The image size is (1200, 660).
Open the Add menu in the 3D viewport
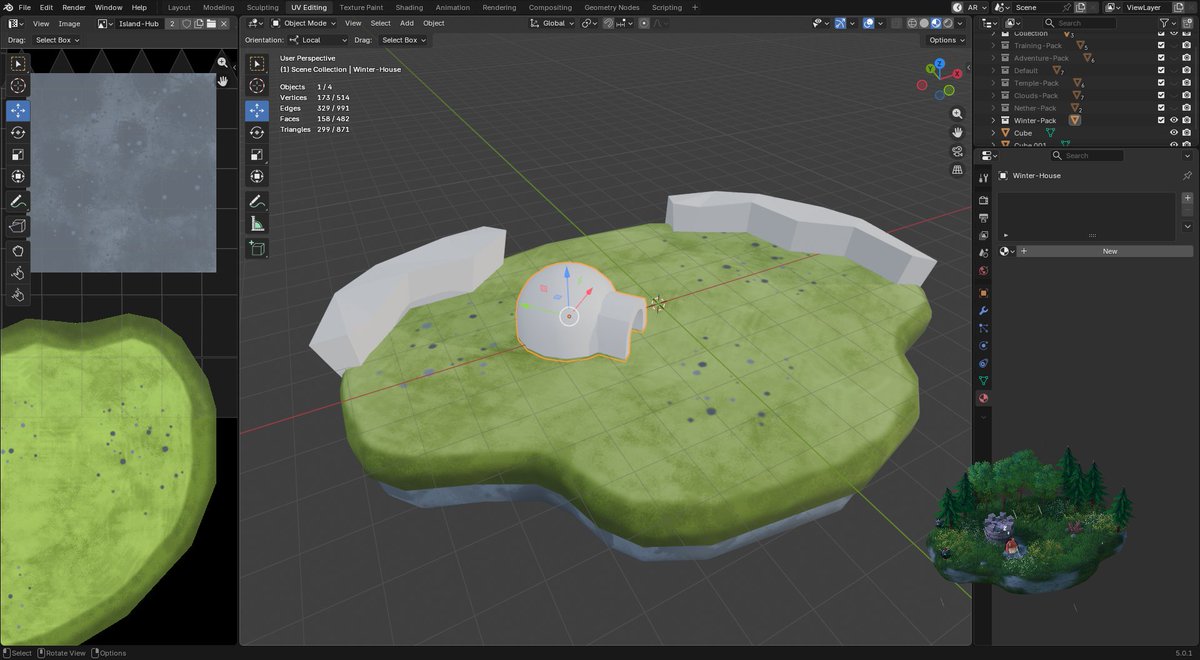407,23
